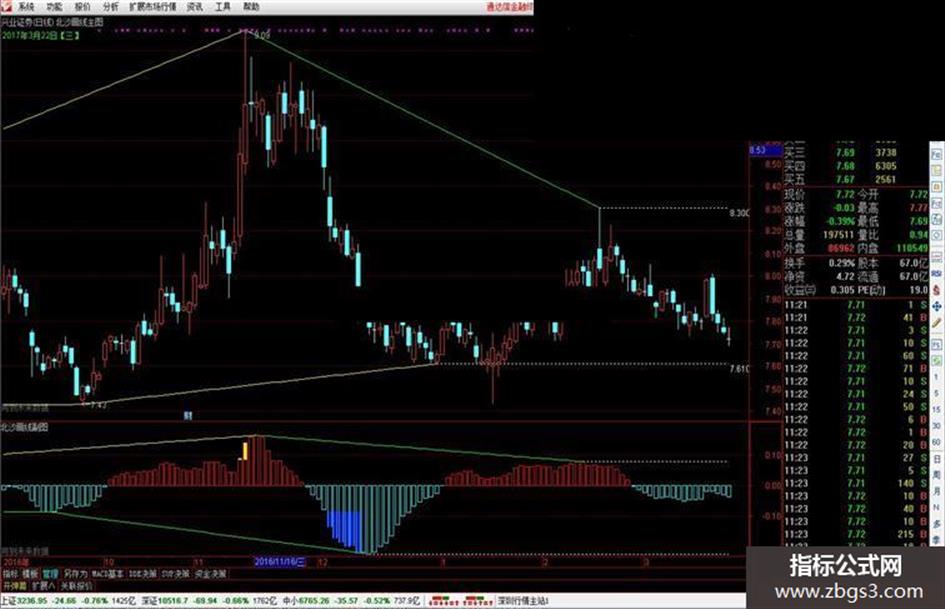The width and height of the screenshot is (945, 609).
Task: Click the chart picture icon in right sidebar
Action: click(937, 219)
